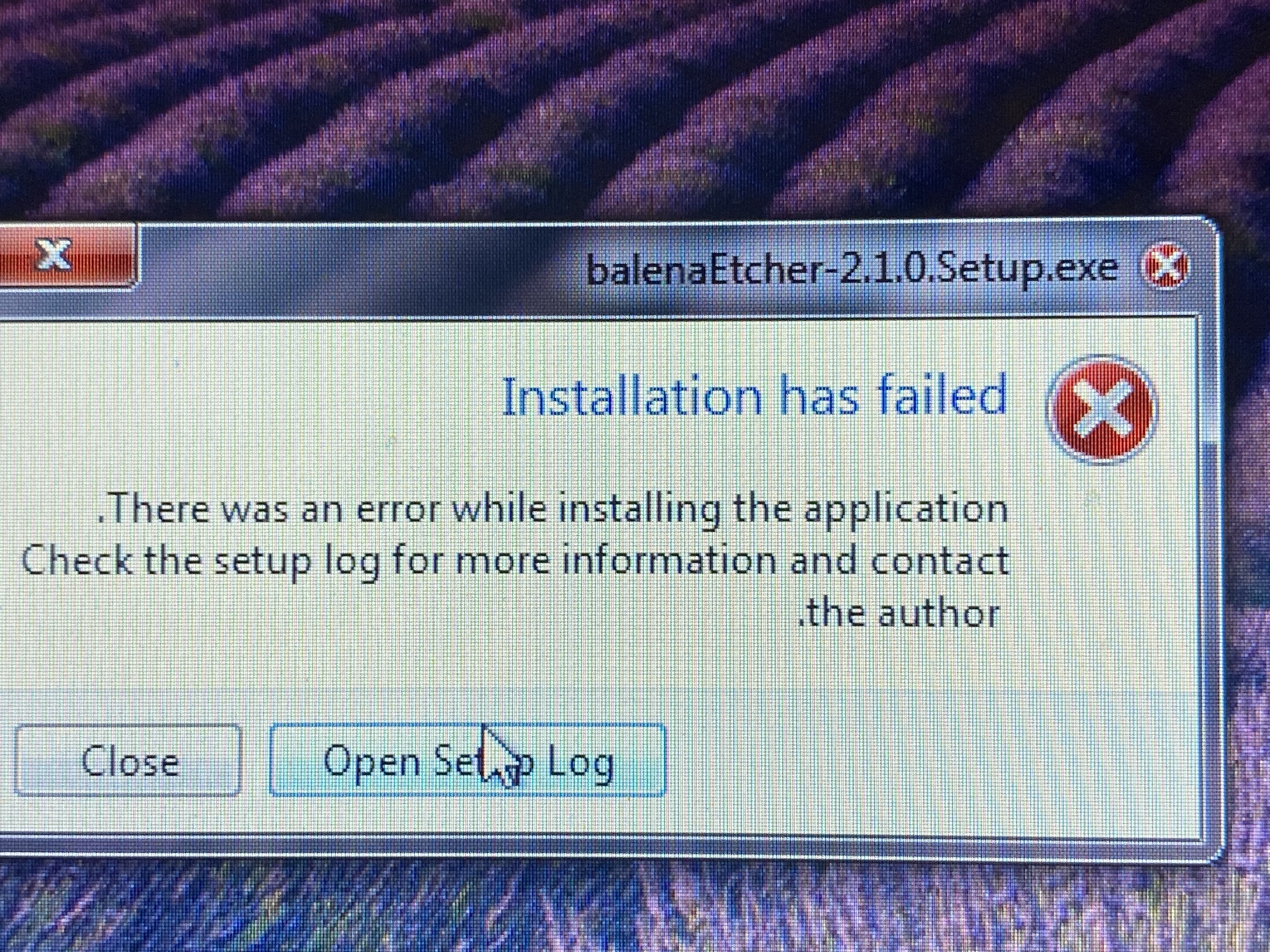Click "the author" text line

coord(899,614)
